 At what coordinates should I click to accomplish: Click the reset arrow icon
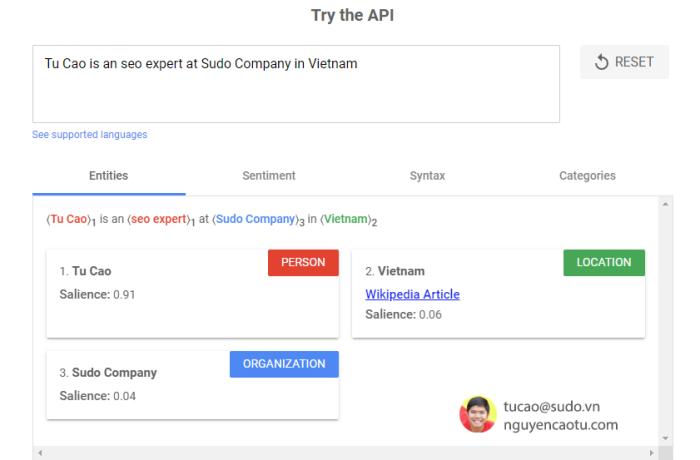(x=601, y=62)
